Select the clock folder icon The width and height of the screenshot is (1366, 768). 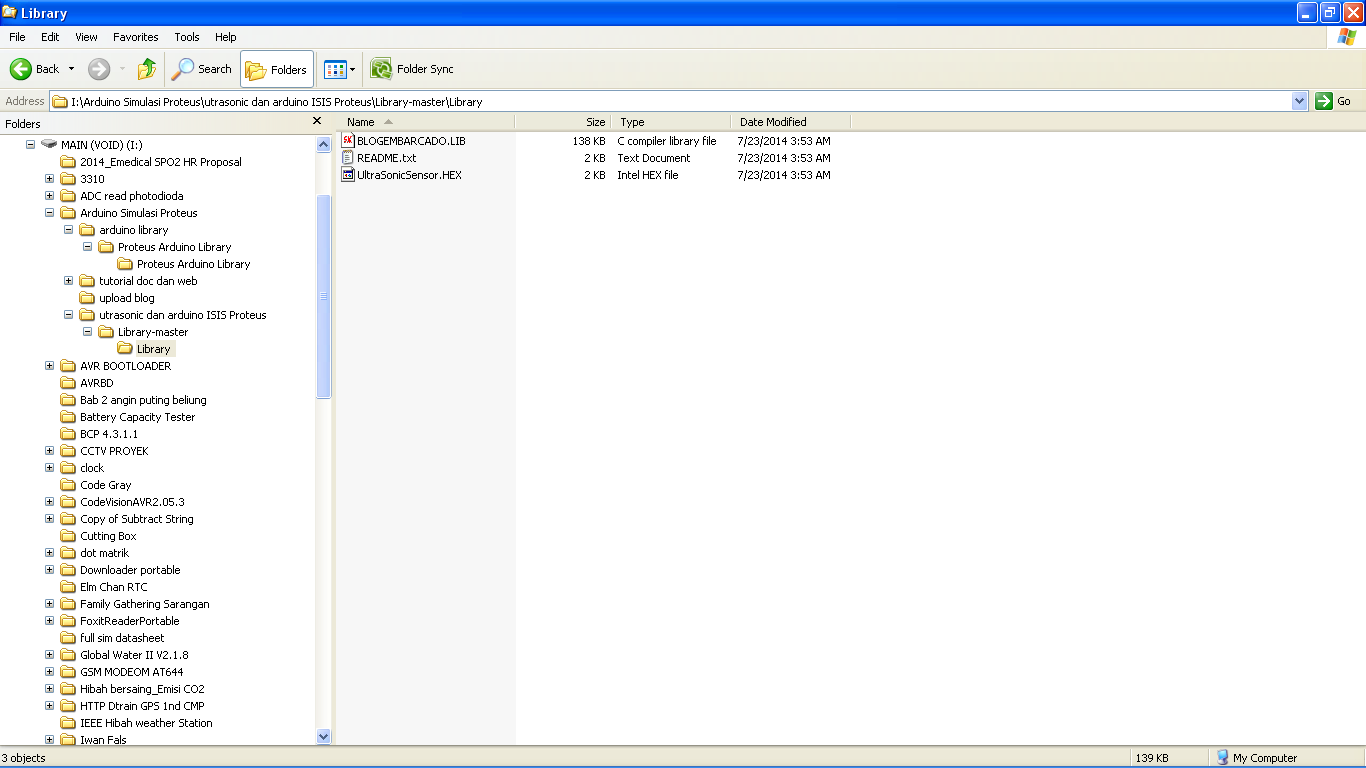coord(68,468)
